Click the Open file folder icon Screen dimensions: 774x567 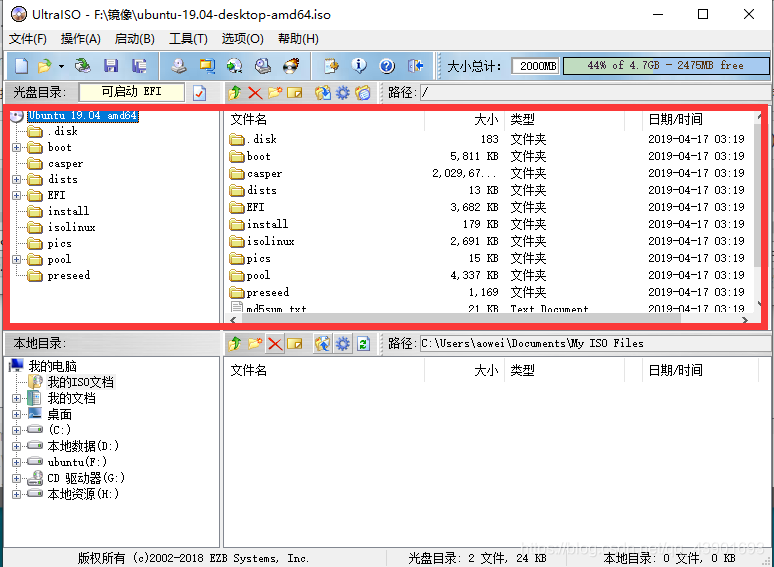point(44,66)
